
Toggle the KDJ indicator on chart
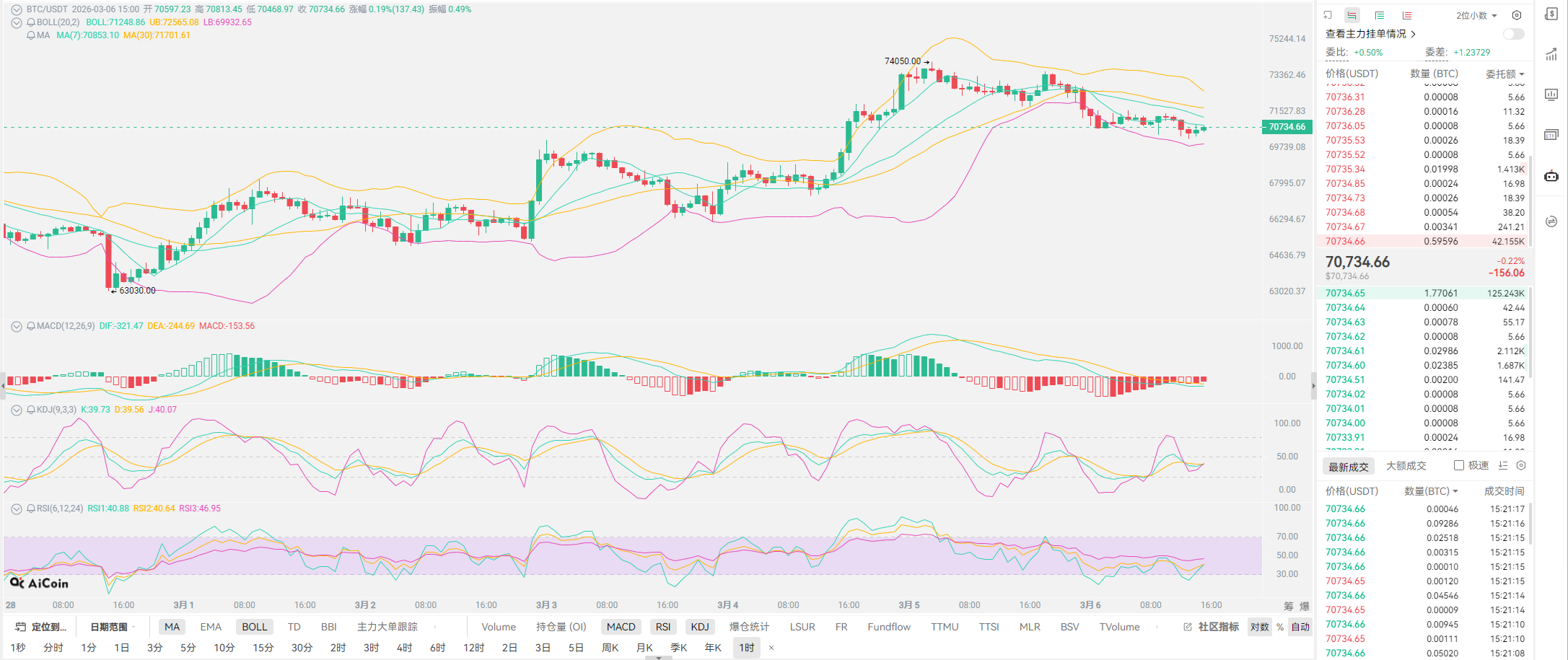coord(699,627)
